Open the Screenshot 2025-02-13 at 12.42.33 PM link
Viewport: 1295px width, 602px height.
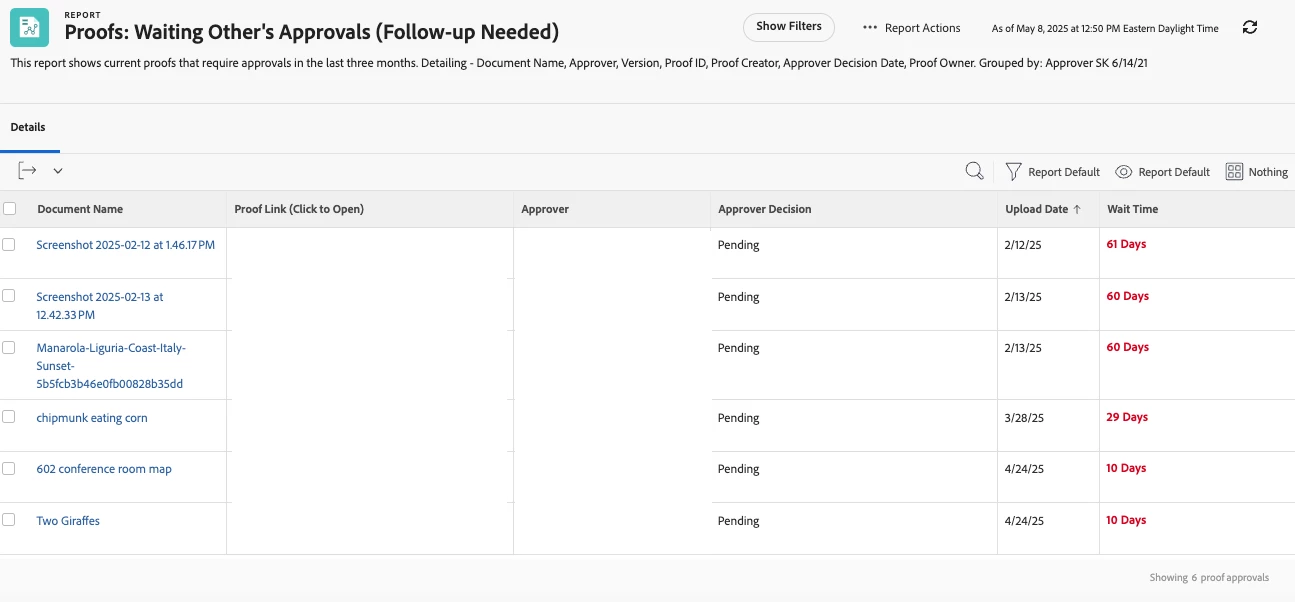(100, 306)
